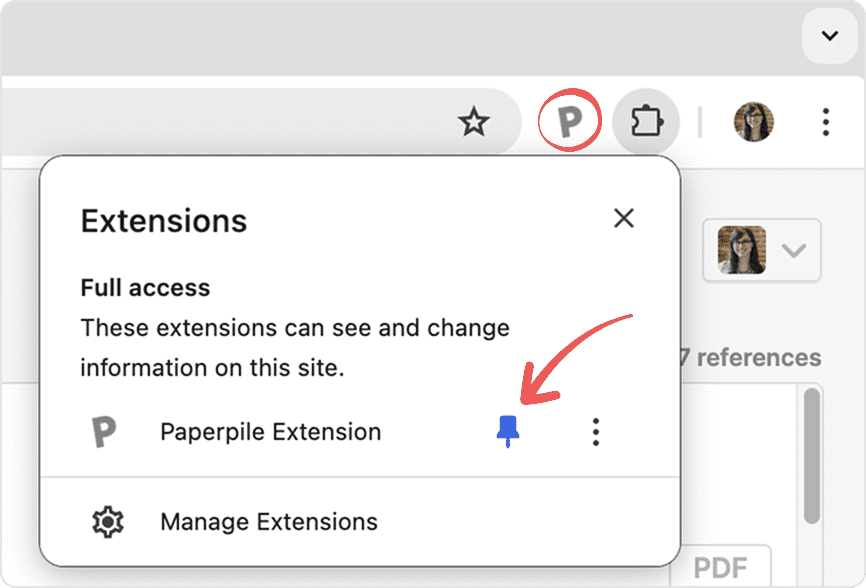Screen dimensions: 866x588
Task: Open the tab search chevron dropdown
Action: [x=829, y=37]
